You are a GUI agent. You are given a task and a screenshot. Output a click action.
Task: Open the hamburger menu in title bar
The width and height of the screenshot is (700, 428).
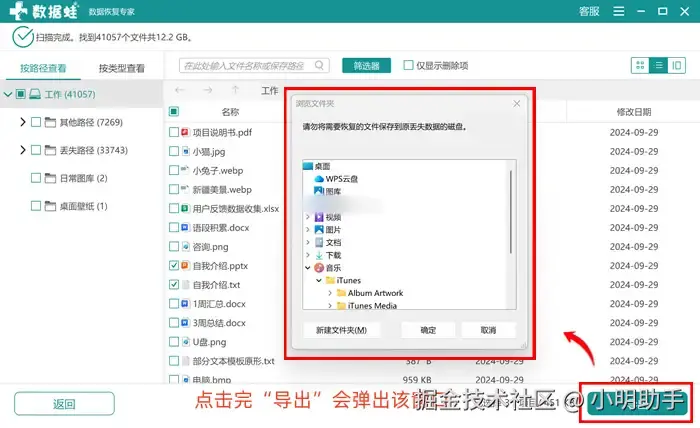coord(619,11)
